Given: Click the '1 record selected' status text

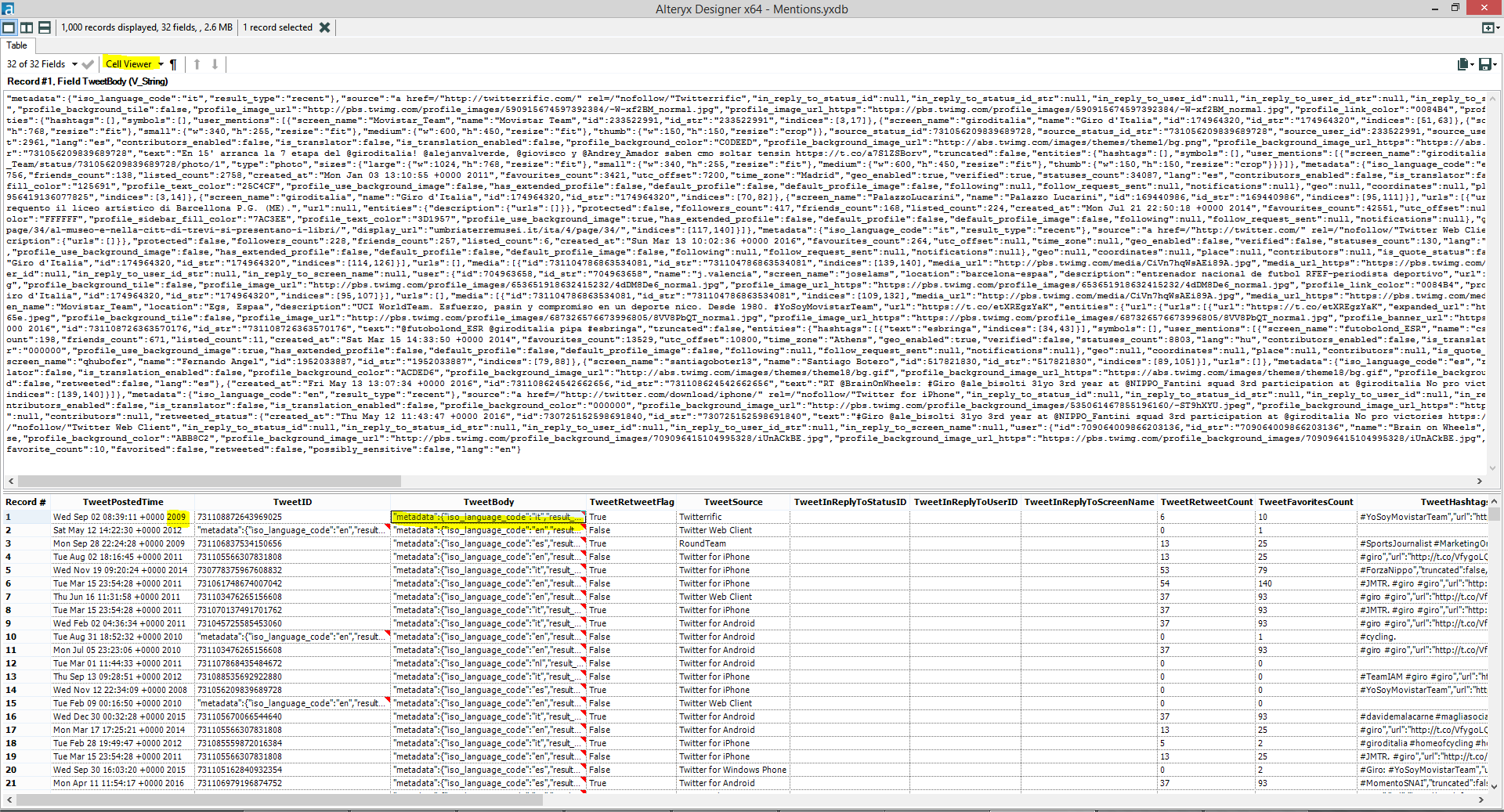Looking at the screenshot, I should (x=277, y=27).
